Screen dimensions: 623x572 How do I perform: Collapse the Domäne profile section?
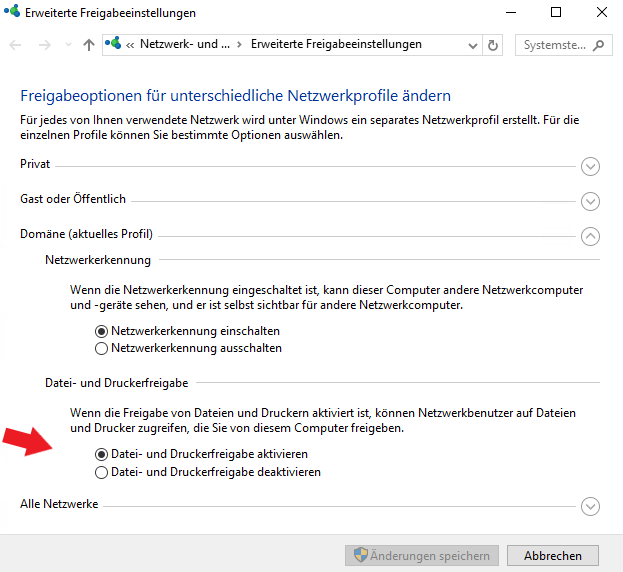tap(590, 236)
